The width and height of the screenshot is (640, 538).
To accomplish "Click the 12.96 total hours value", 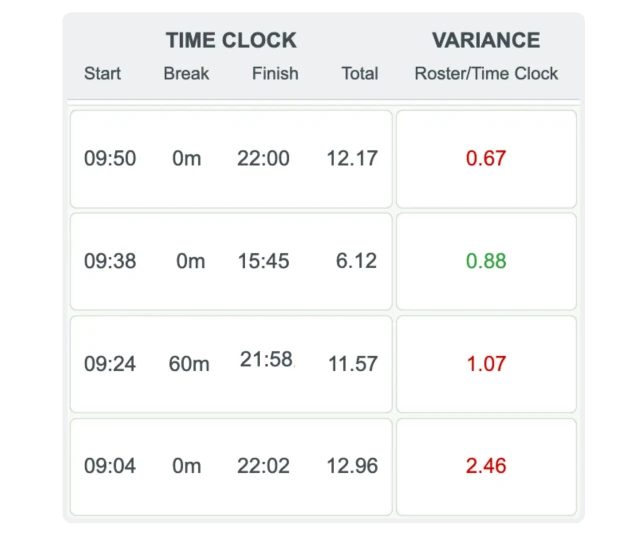I will 352,466.
